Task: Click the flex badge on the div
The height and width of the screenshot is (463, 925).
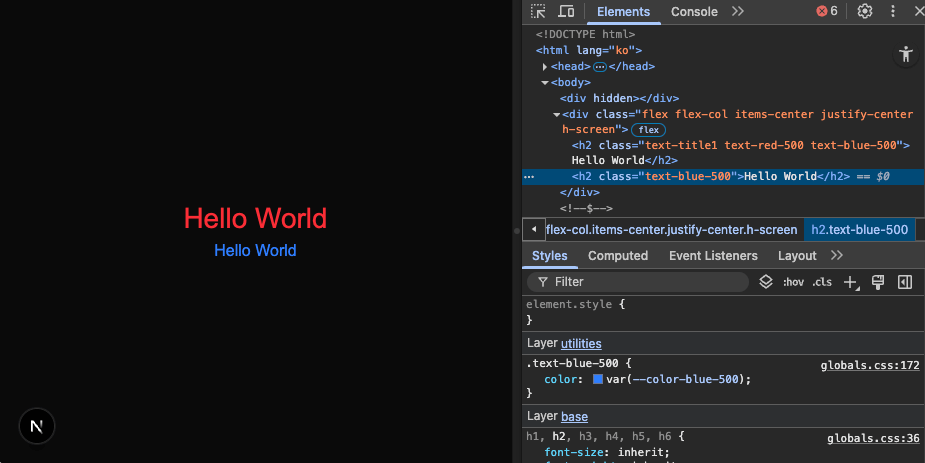Action: click(648, 130)
